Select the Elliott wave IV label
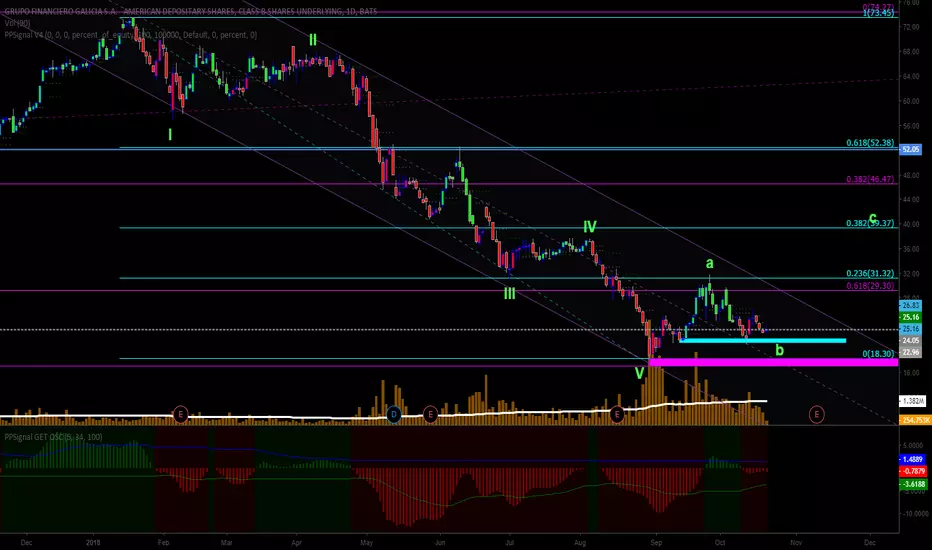Image resolution: width=932 pixels, height=550 pixels. (x=589, y=227)
